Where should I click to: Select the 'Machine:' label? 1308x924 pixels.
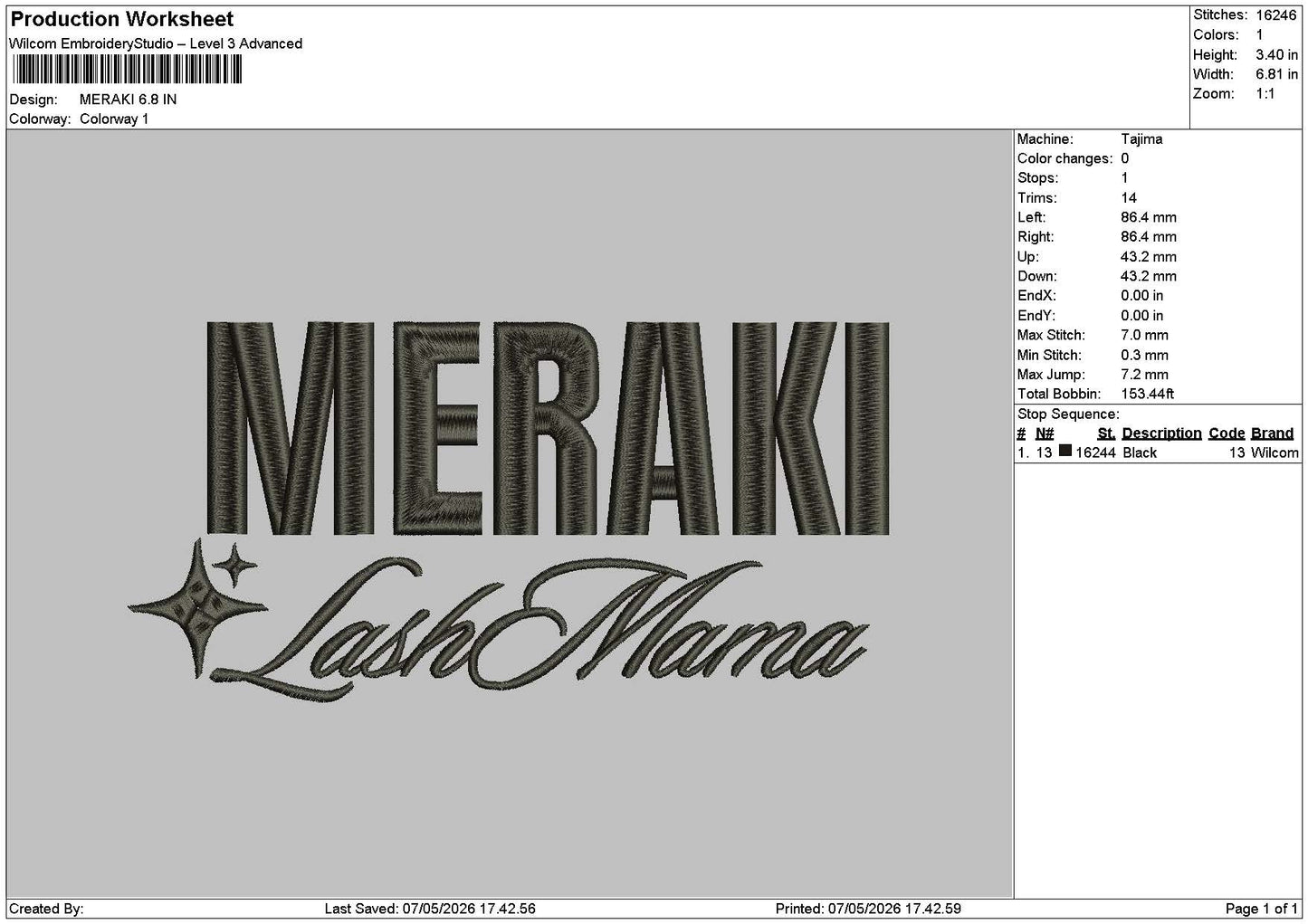click(1045, 139)
